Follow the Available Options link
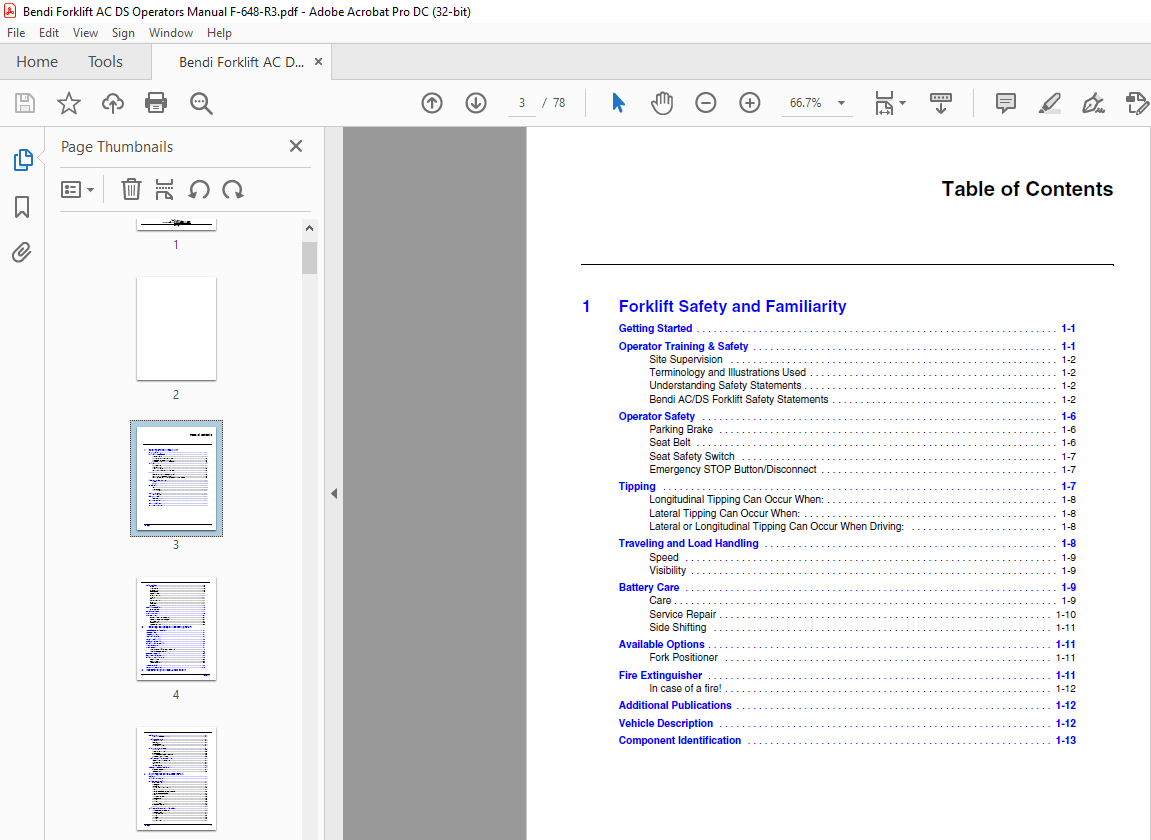 point(661,644)
